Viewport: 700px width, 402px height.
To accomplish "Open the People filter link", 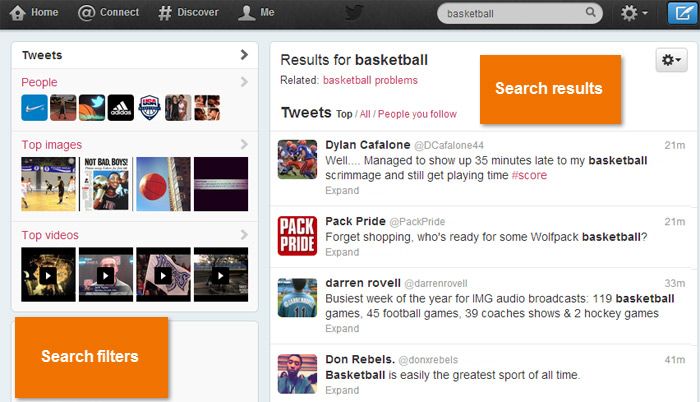I will [39, 82].
